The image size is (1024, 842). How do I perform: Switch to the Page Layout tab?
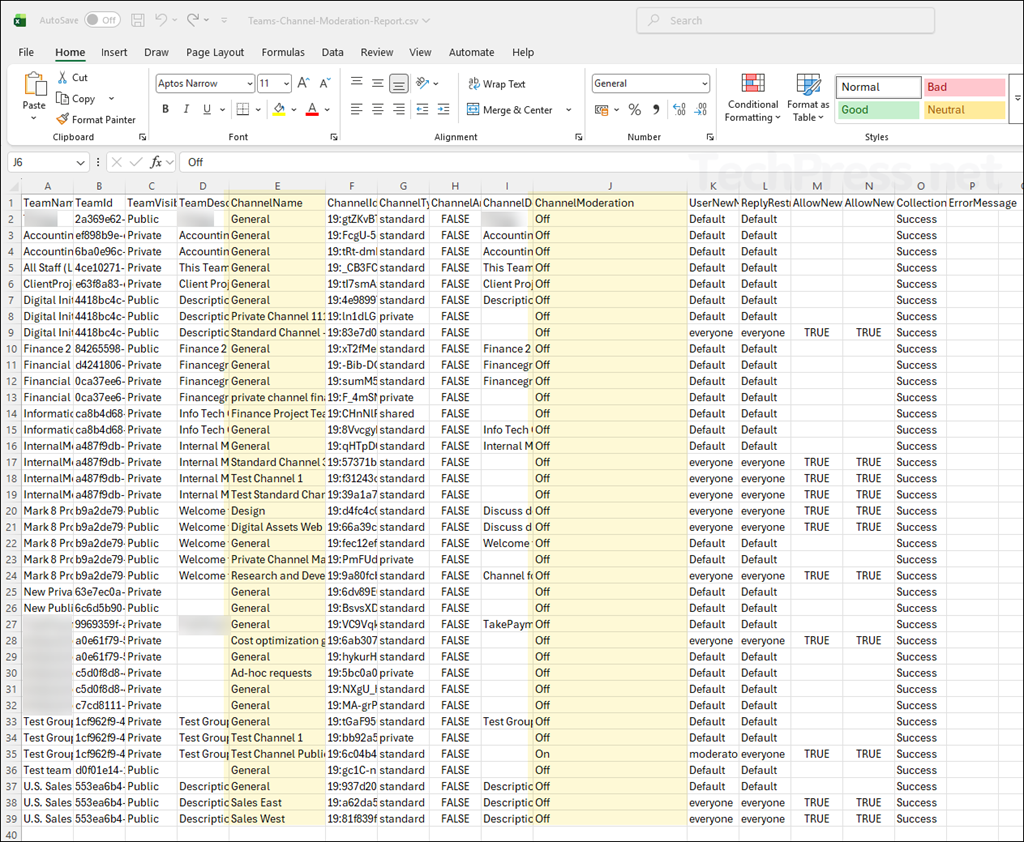[x=215, y=52]
